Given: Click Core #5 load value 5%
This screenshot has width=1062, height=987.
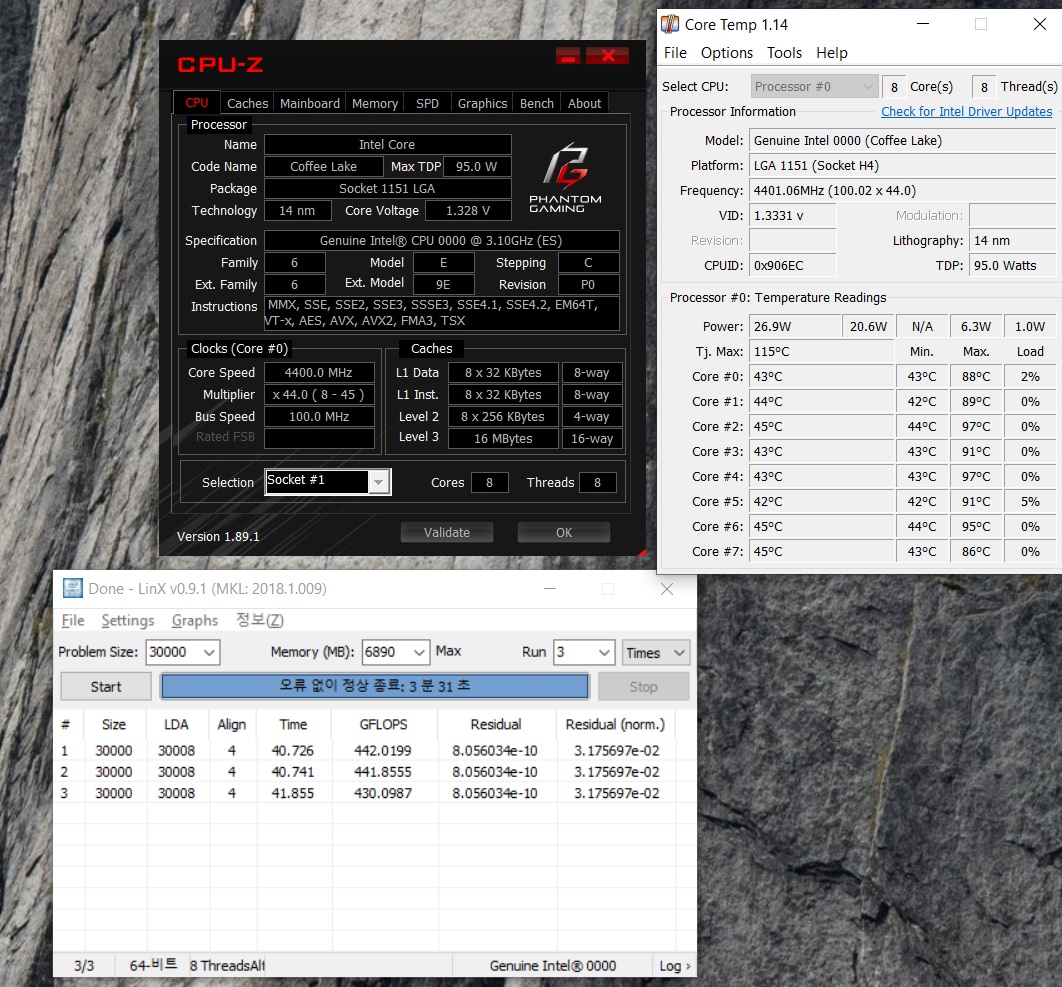Looking at the screenshot, I should point(1030,502).
